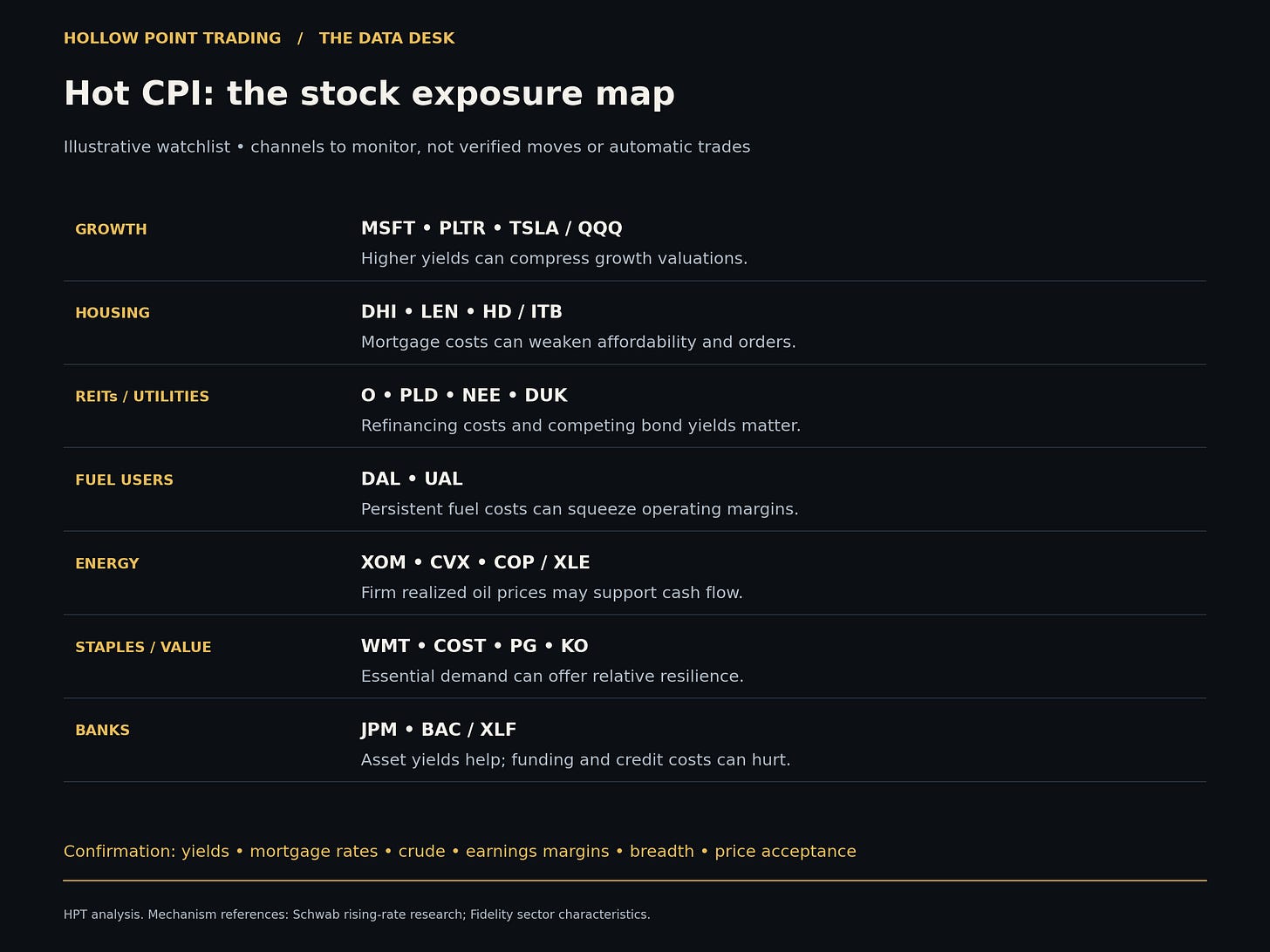This screenshot has height=952, width=1270.
Task: Click 'THE DATA DESK' header label
Action: (x=386, y=38)
